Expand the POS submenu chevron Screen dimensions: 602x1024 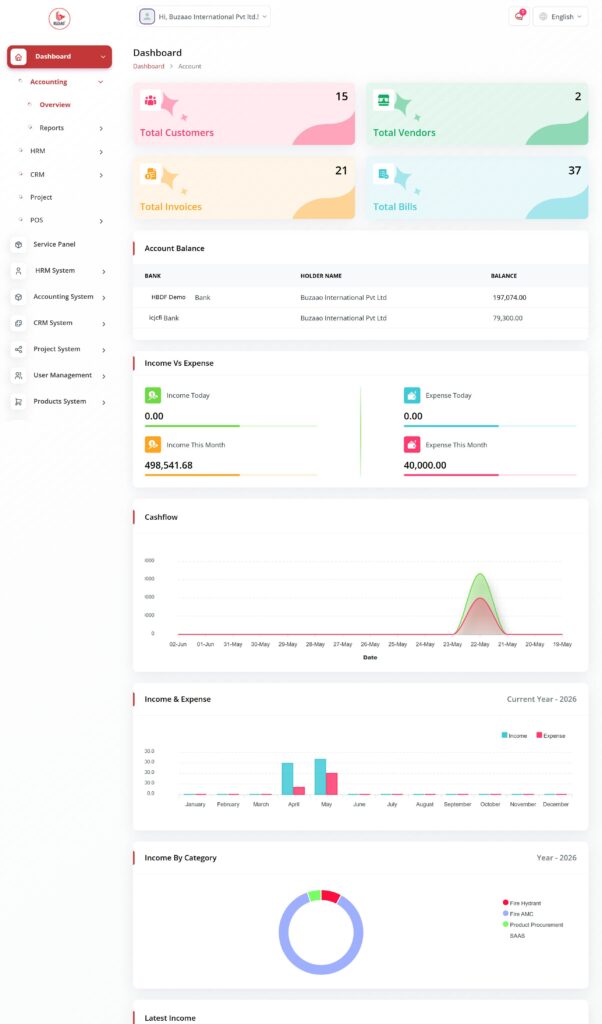click(101, 221)
